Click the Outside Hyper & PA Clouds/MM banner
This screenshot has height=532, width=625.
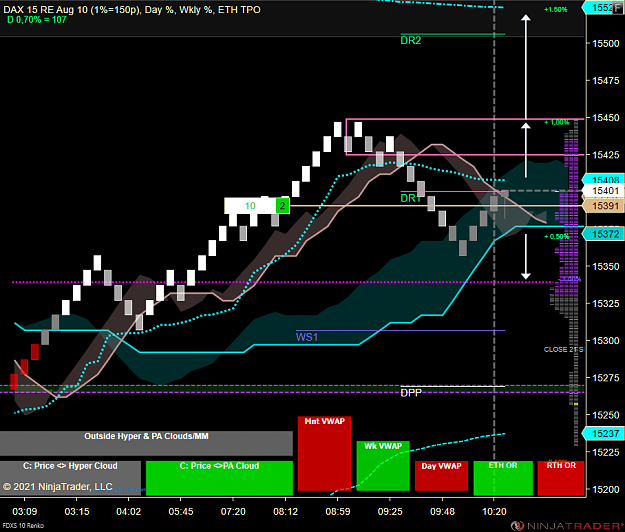(146, 443)
